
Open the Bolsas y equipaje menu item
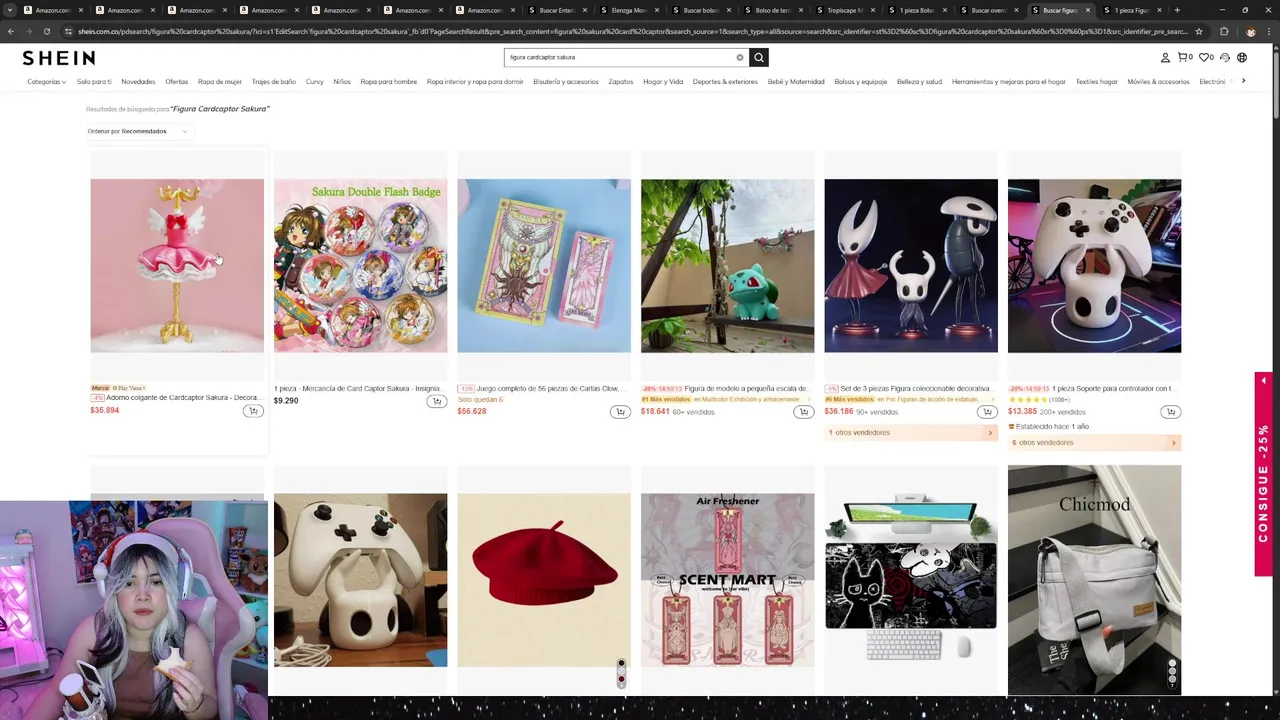pos(860,82)
